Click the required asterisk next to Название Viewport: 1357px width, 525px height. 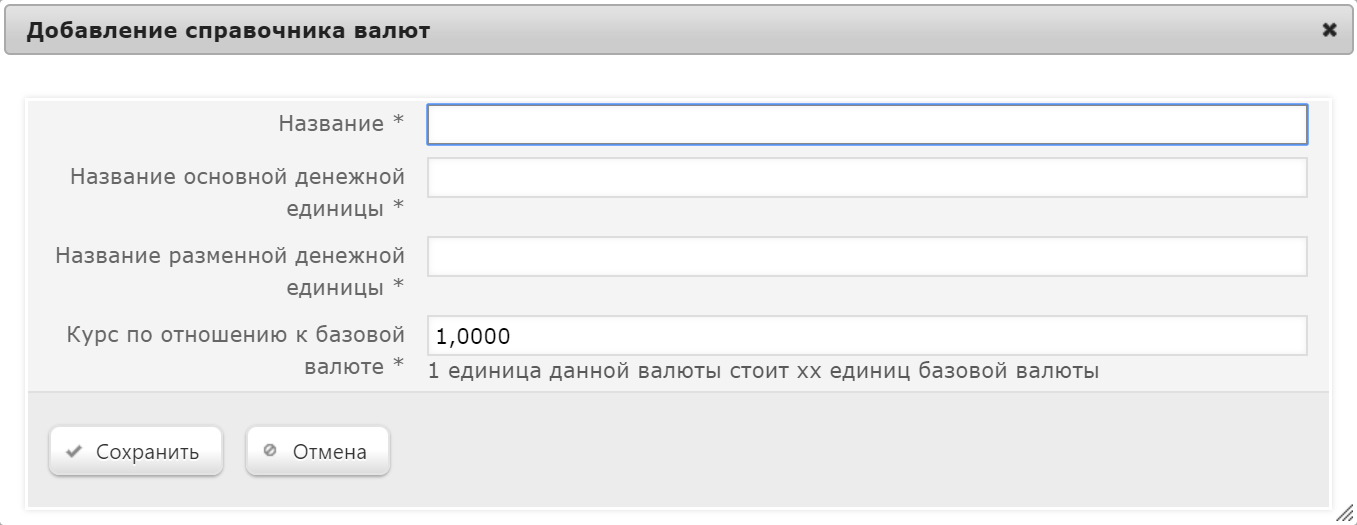point(398,122)
